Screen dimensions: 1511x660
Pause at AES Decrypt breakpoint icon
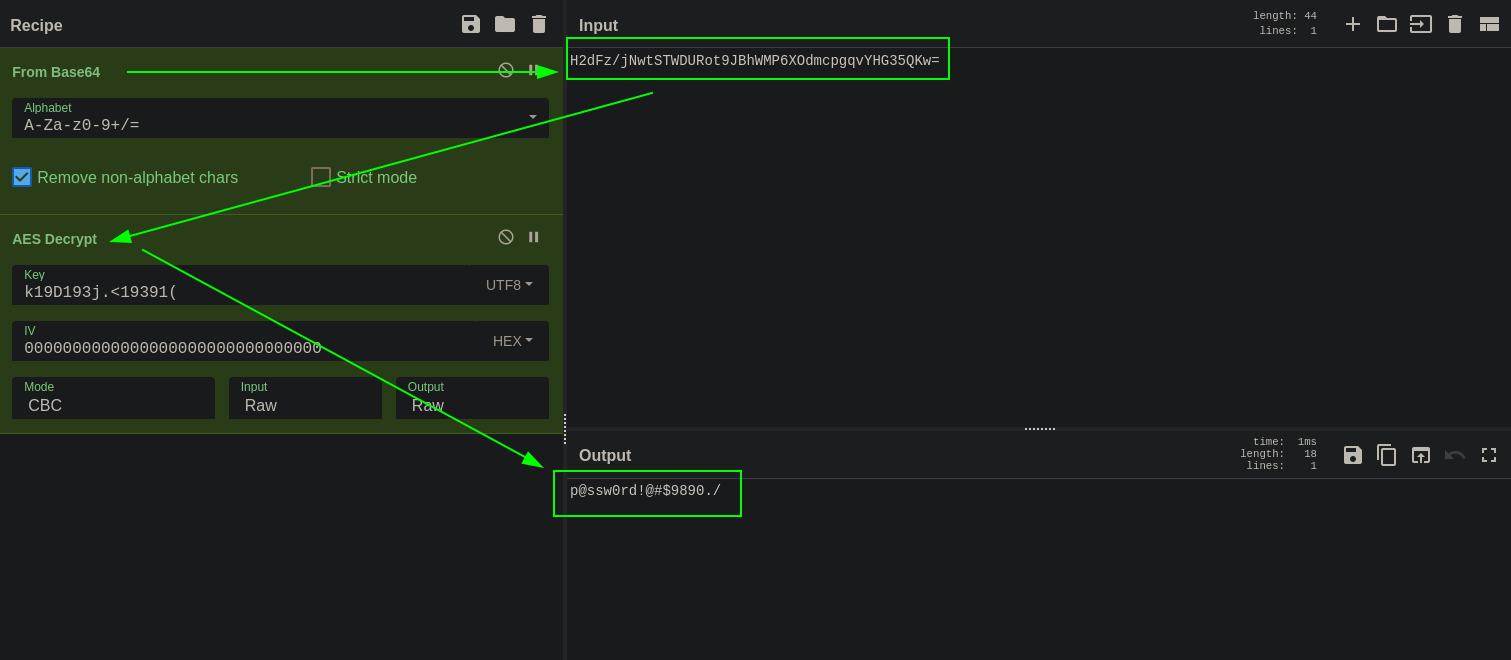pos(533,237)
